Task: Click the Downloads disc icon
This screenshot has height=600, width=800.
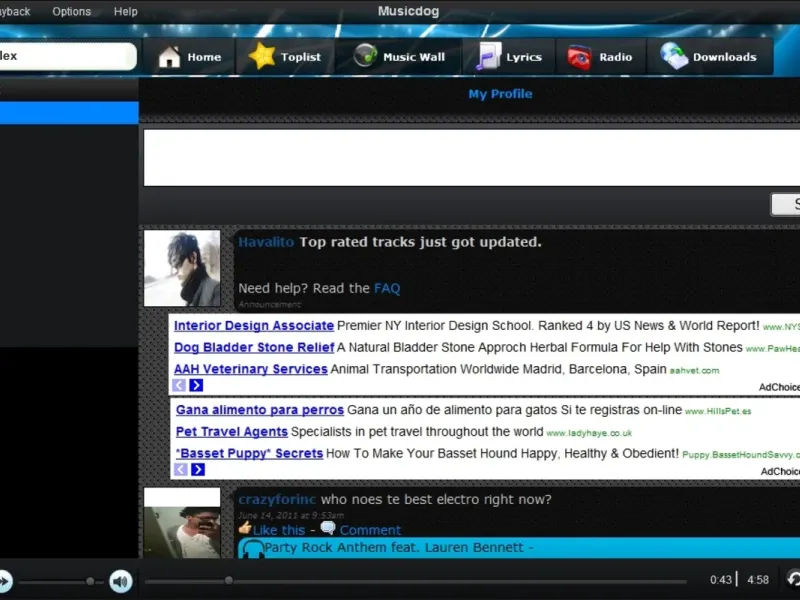Action: (674, 56)
